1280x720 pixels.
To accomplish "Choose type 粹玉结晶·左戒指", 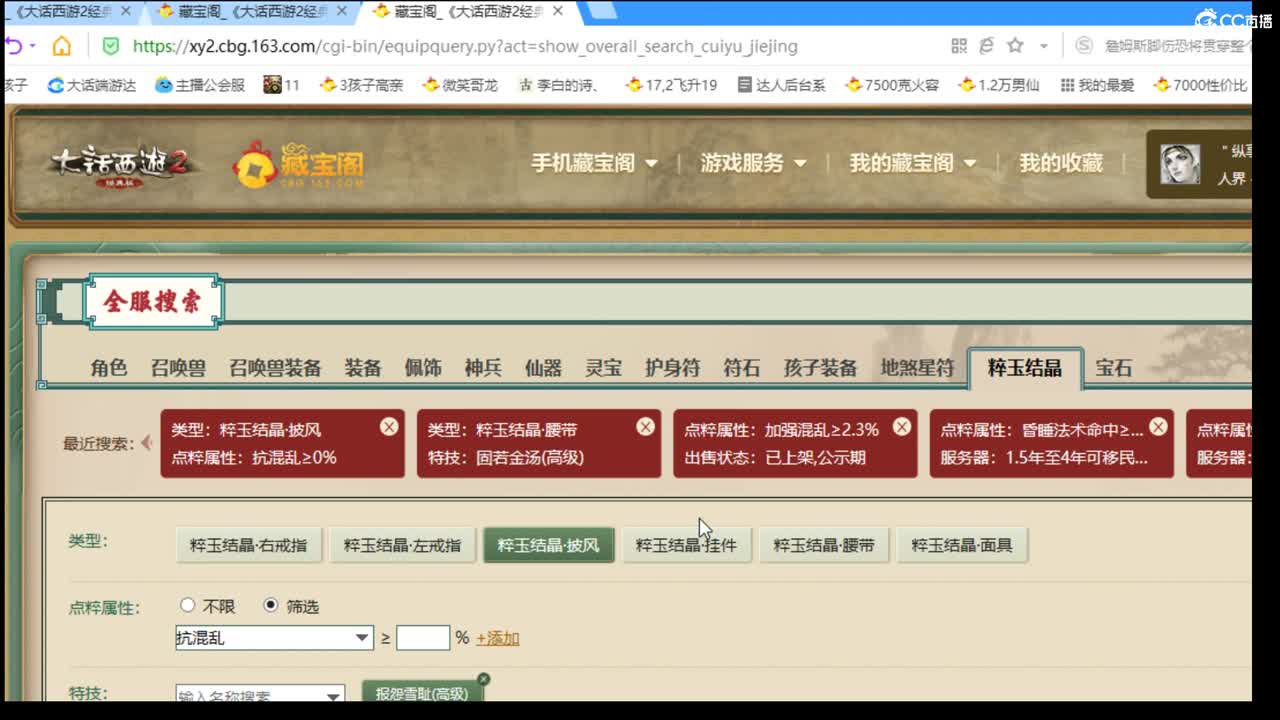I will tap(402, 545).
